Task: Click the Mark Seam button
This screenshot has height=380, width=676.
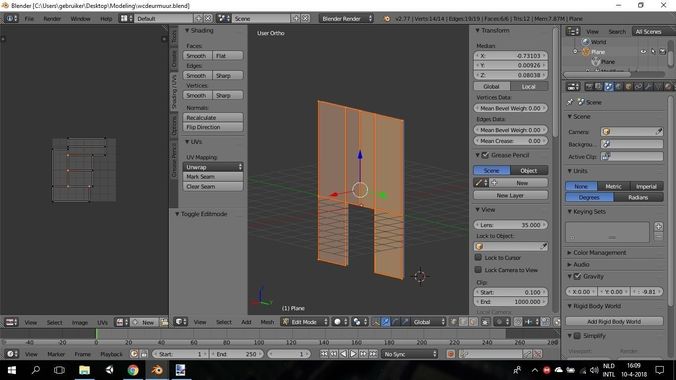Action: [x=213, y=177]
